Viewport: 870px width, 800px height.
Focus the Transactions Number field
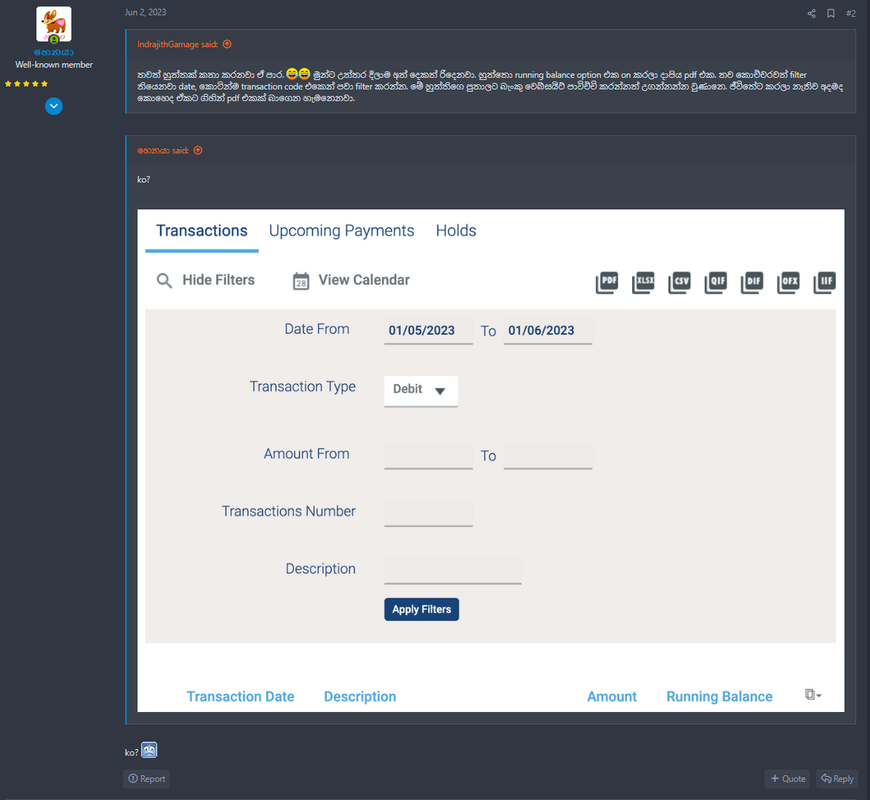[428, 513]
